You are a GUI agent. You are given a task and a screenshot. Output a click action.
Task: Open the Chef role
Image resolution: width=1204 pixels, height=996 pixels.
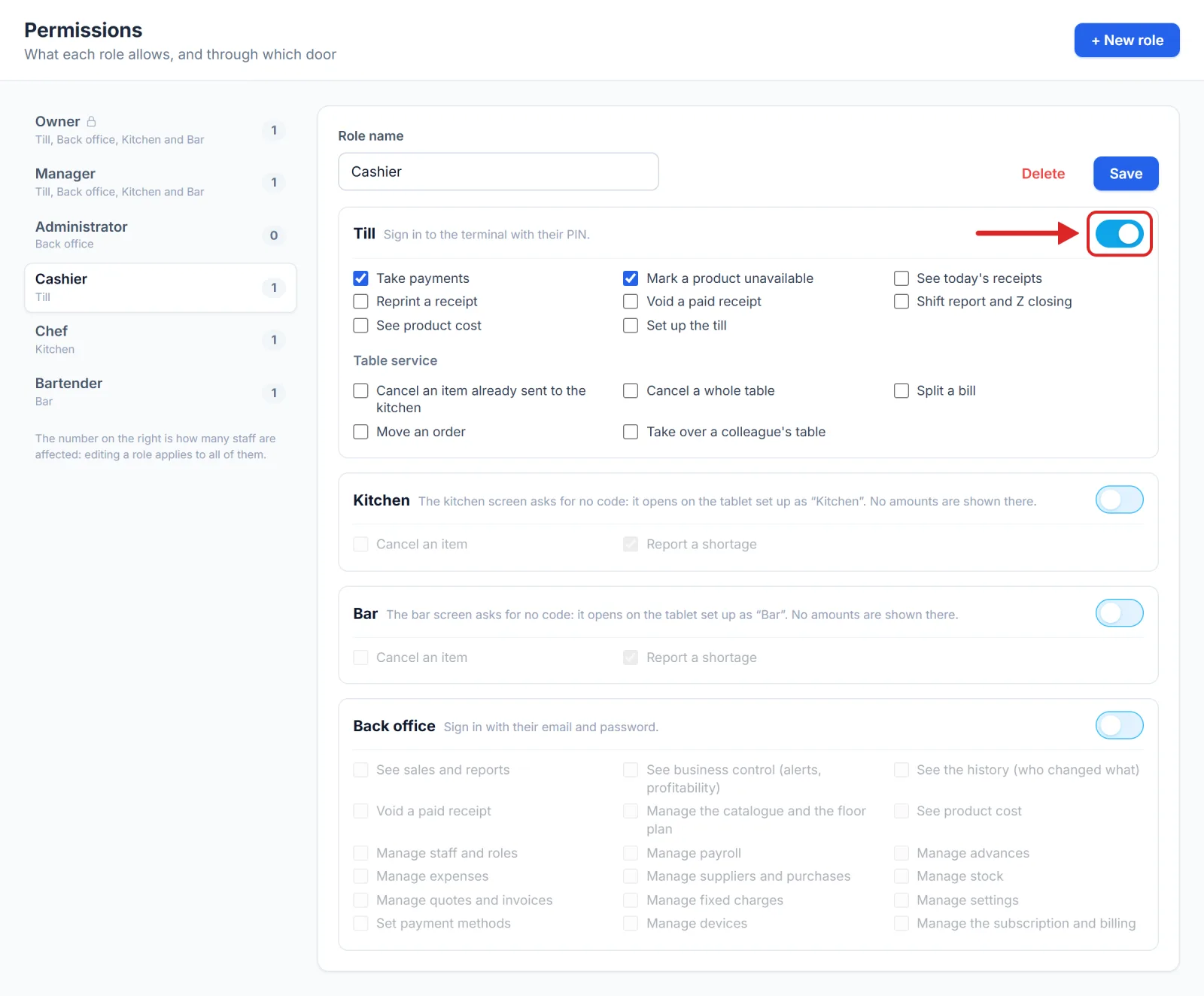[x=160, y=339]
